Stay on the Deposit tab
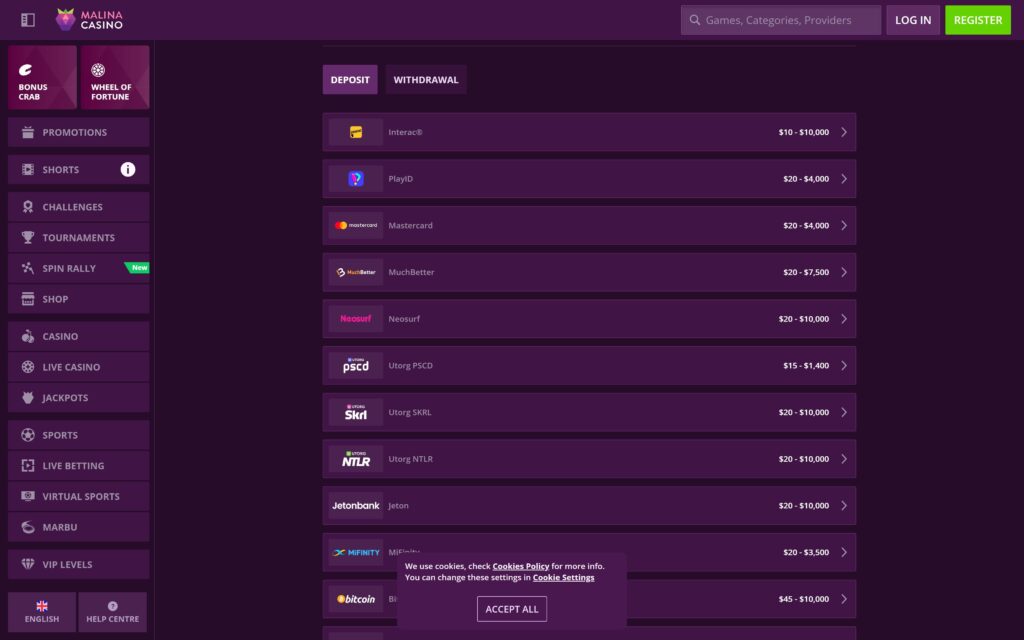1024x640 pixels. coord(349,79)
